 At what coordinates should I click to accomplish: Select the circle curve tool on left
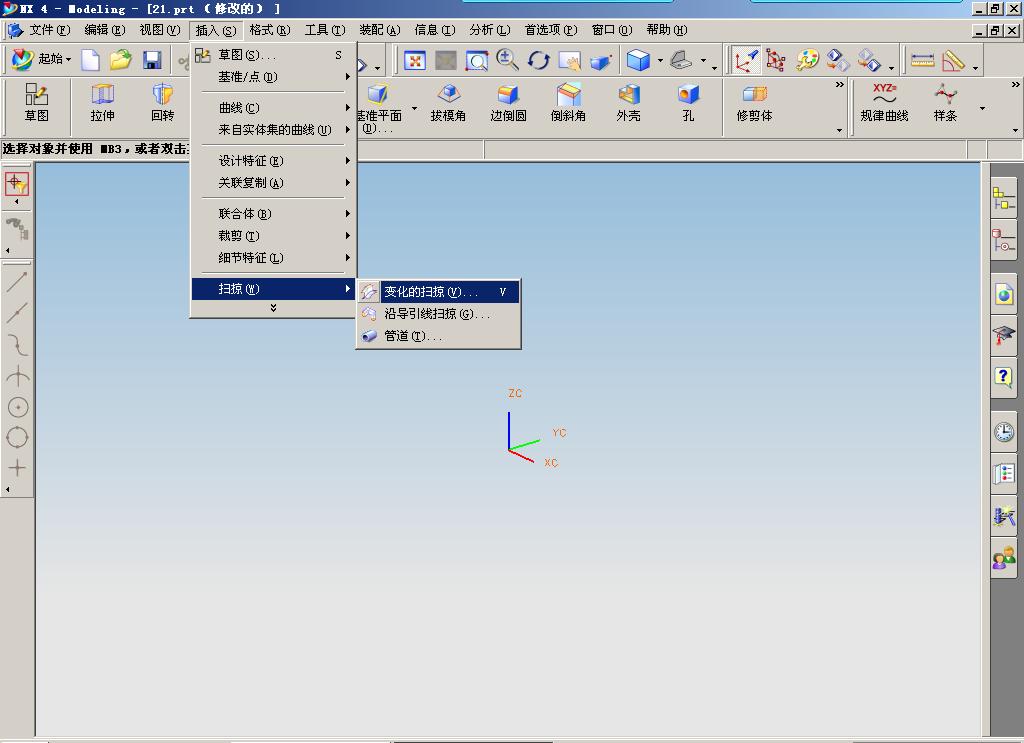coord(18,407)
